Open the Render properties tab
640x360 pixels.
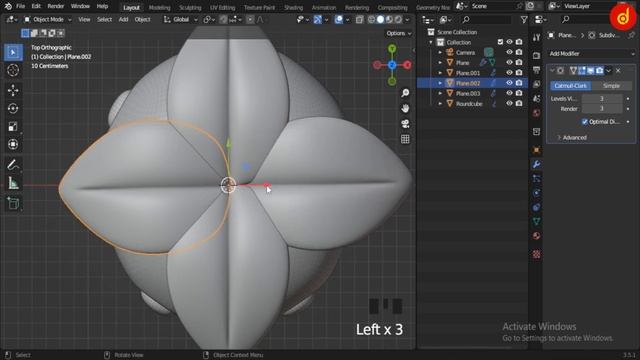point(536,55)
